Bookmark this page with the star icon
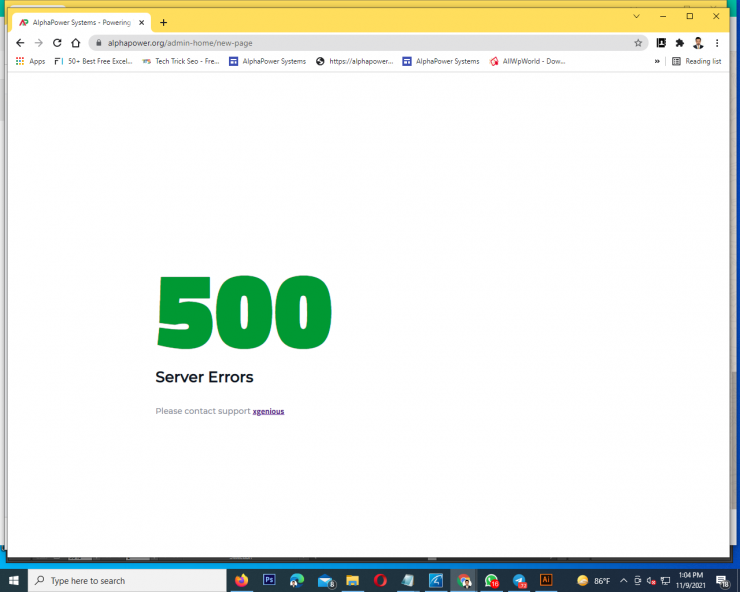The image size is (740, 592). pyautogui.click(x=638, y=43)
